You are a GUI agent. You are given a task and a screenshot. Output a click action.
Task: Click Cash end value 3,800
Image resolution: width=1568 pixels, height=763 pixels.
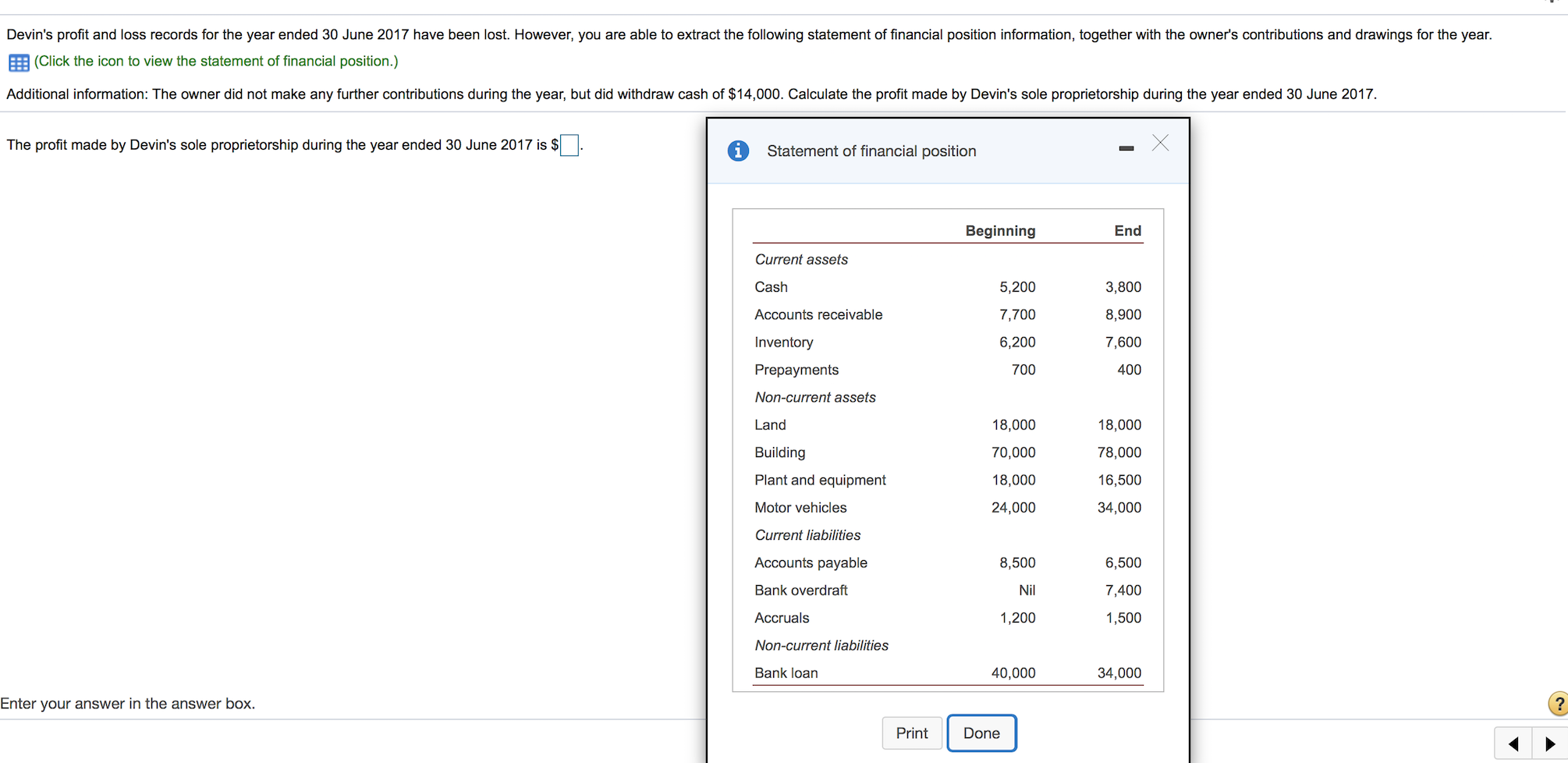[1123, 287]
